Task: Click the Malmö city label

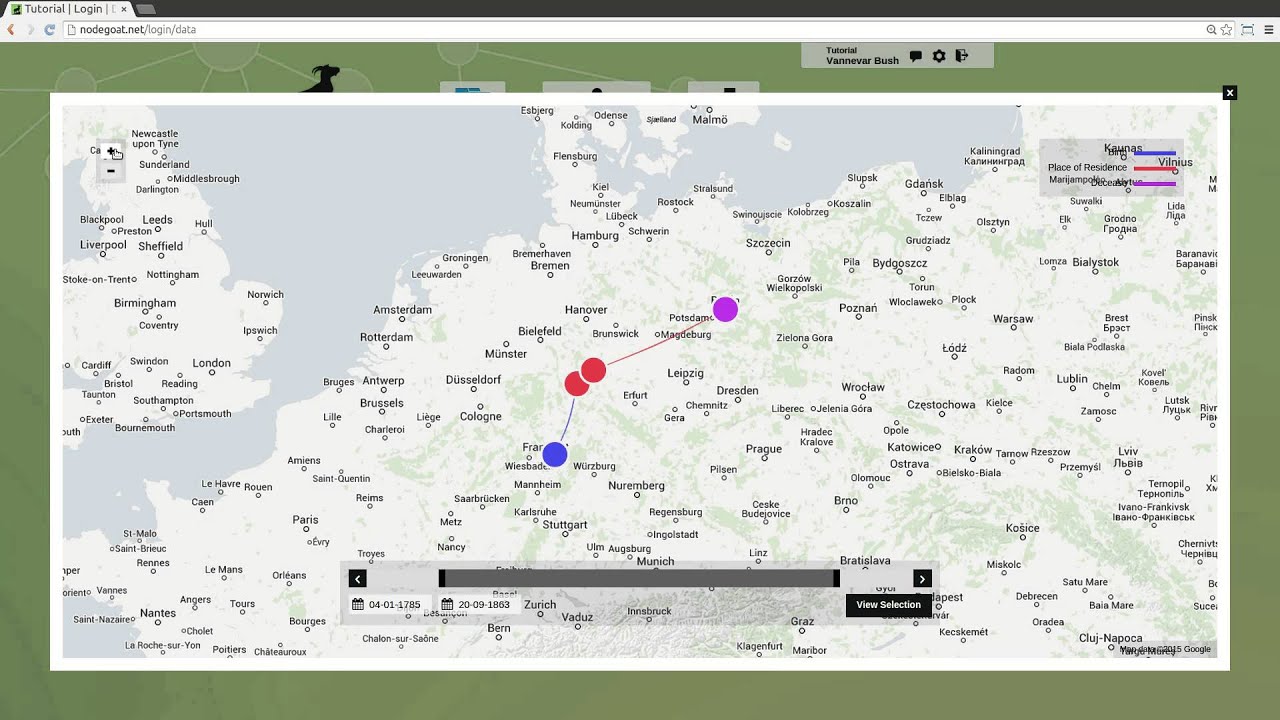Action: click(710, 120)
